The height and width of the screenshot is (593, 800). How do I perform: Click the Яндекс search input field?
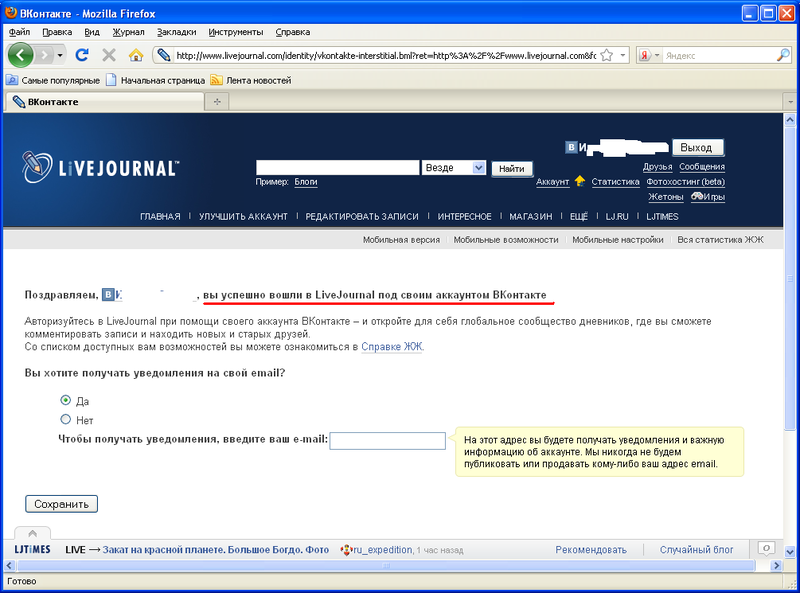tap(718, 55)
